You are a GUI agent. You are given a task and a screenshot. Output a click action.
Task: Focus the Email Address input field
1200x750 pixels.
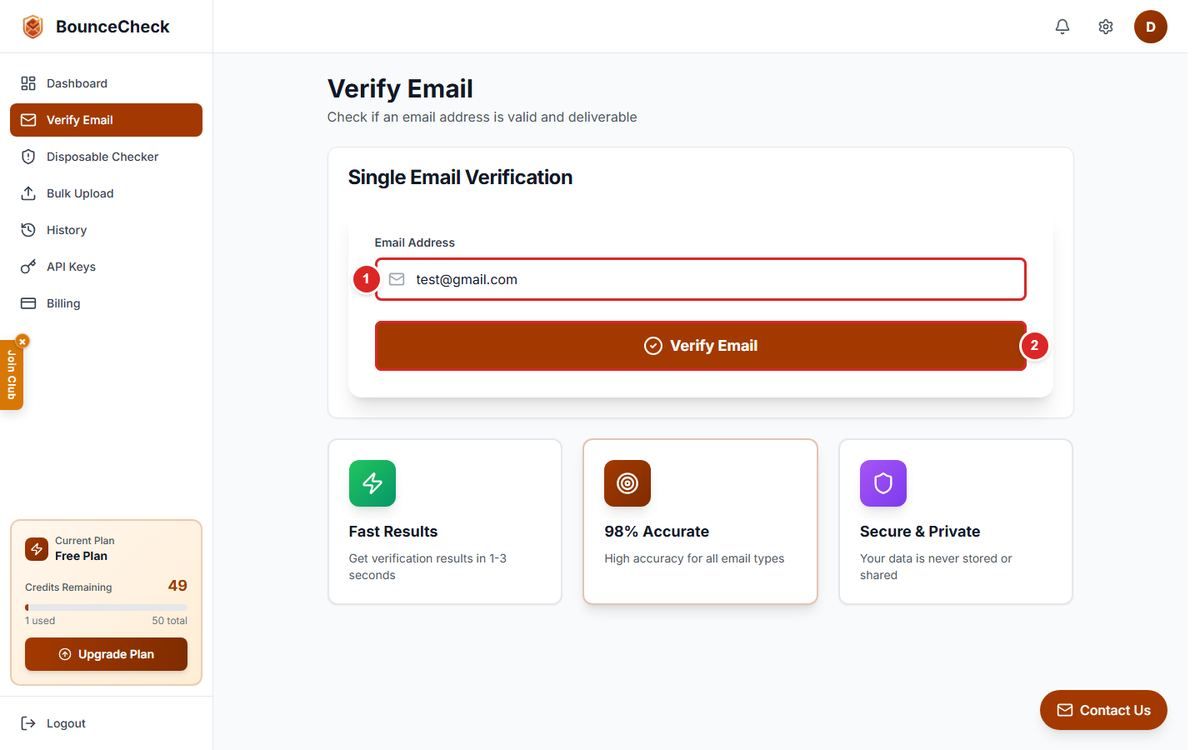[x=700, y=279]
